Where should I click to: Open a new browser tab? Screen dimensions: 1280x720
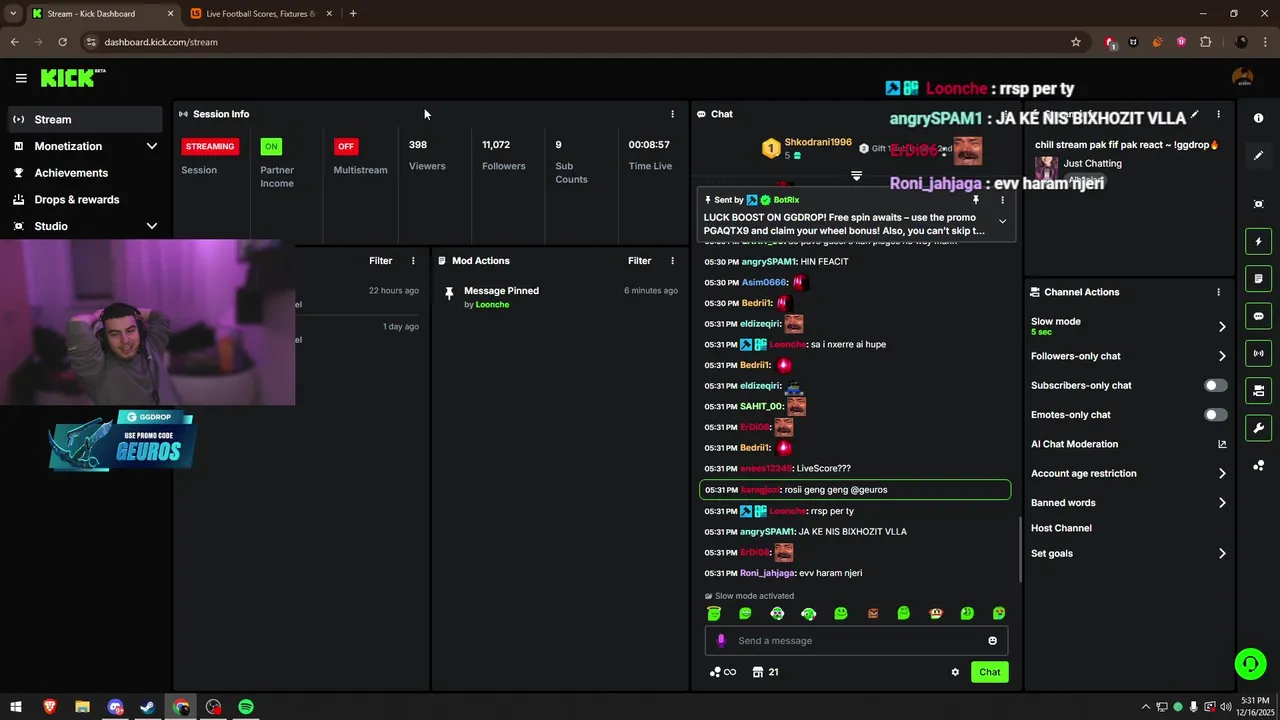pos(353,14)
